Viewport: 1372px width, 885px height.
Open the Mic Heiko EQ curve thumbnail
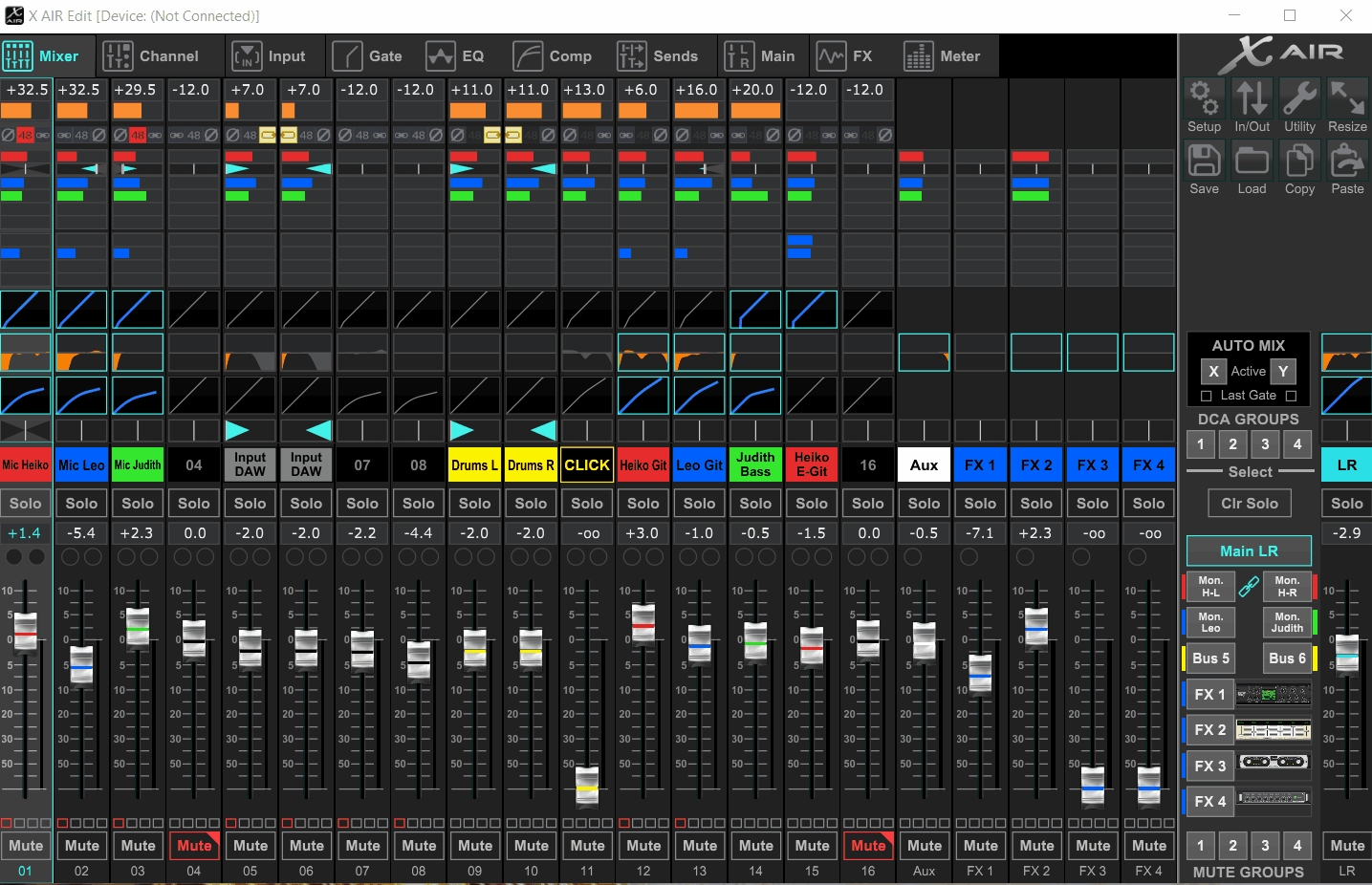pos(26,353)
